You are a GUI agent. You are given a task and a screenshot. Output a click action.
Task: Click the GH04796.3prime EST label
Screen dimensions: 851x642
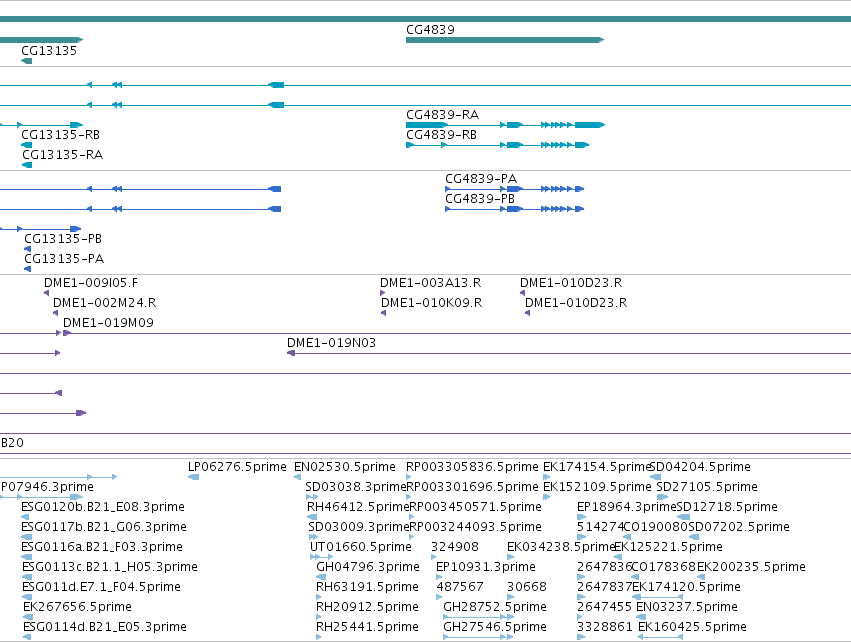tap(368, 567)
